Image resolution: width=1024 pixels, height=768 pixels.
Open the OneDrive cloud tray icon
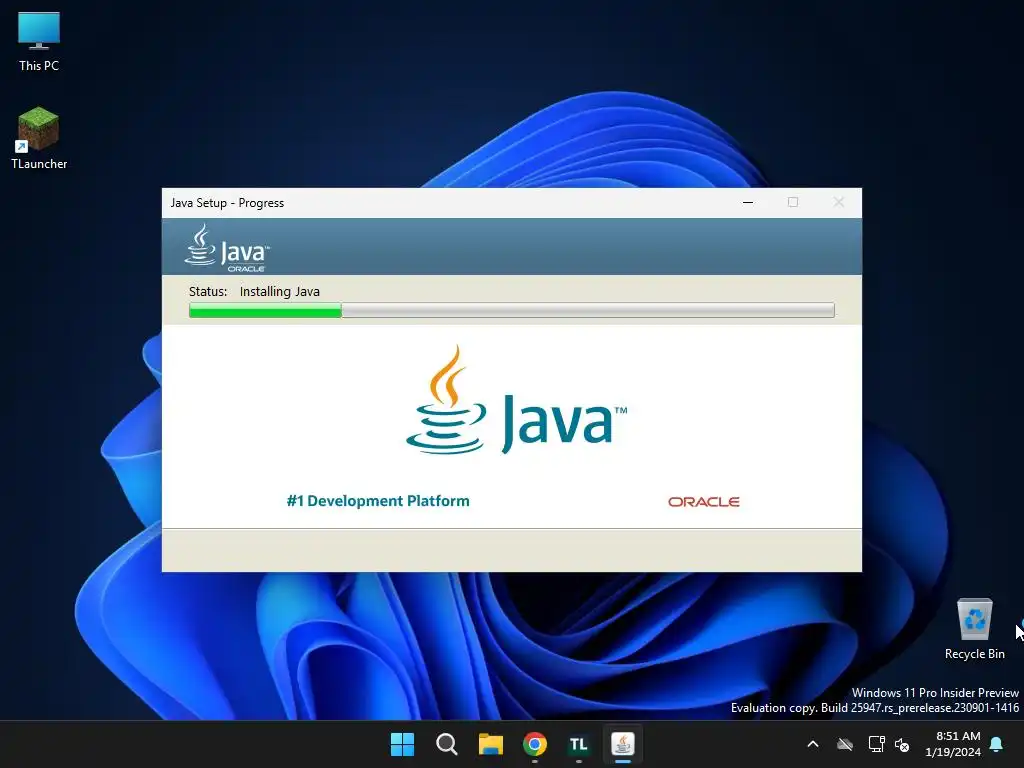(x=845, y=744)
